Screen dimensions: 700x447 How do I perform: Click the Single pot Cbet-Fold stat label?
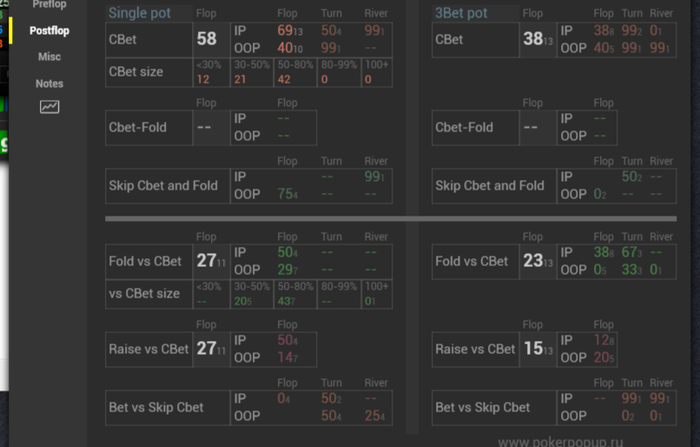(x=138, y=127)
